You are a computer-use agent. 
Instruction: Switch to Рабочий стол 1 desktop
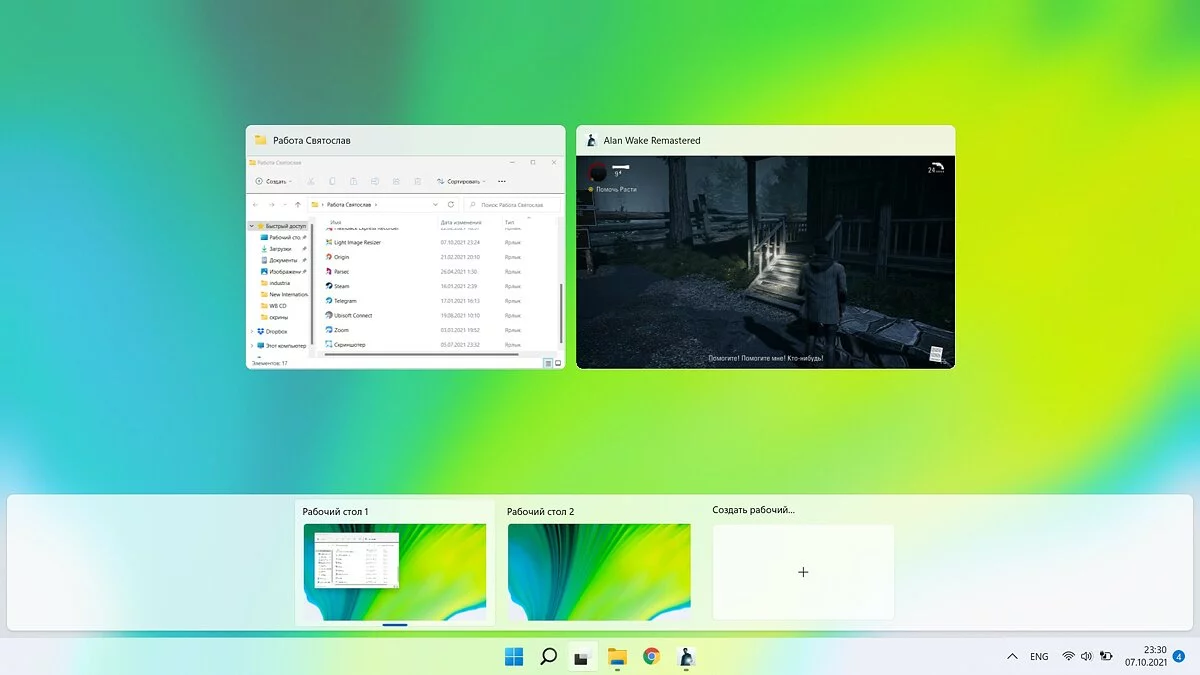click(394, 571)
